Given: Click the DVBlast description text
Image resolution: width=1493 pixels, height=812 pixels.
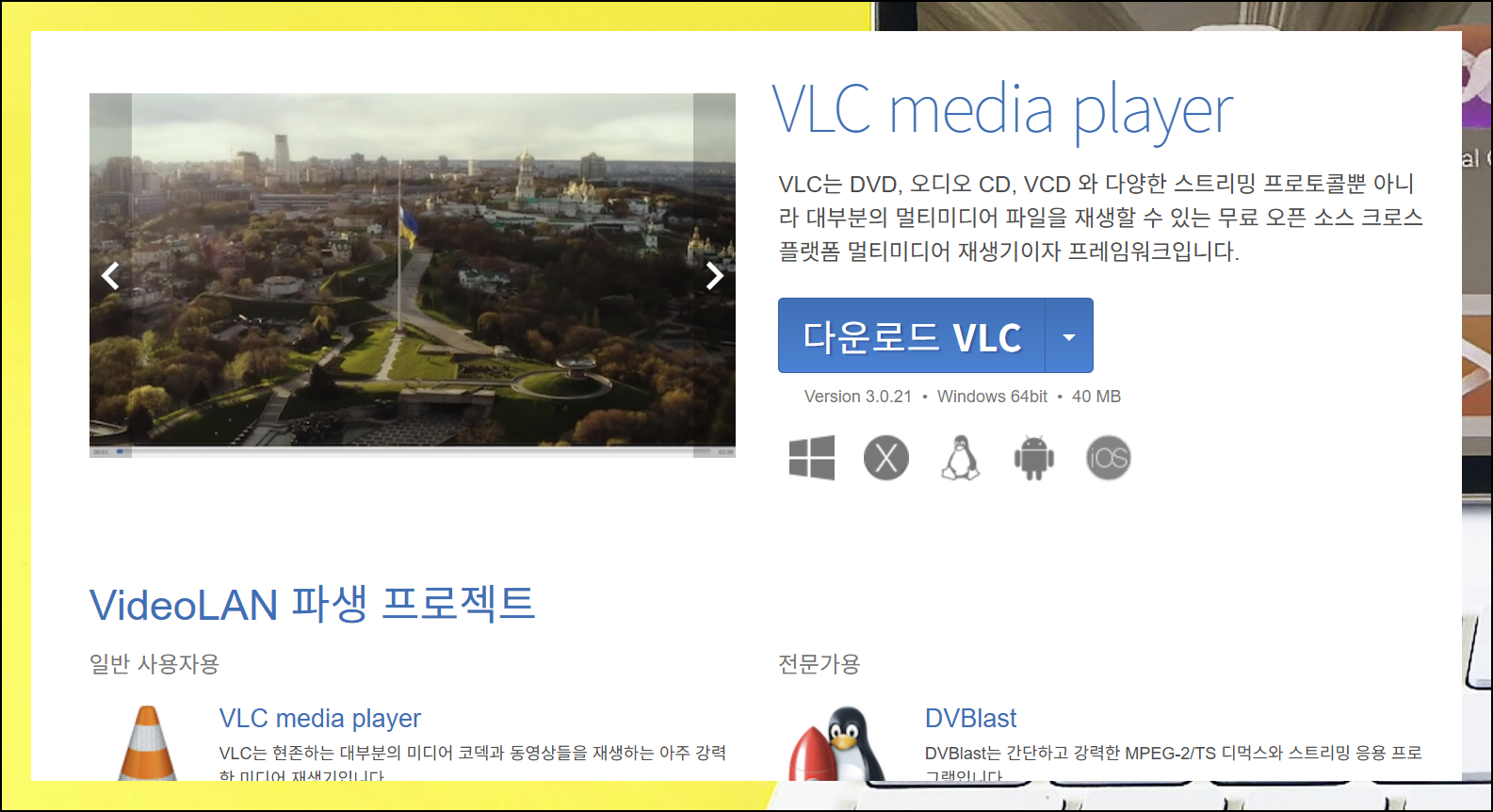Looking at the screenshot, I should click(x=1174, y=762).
